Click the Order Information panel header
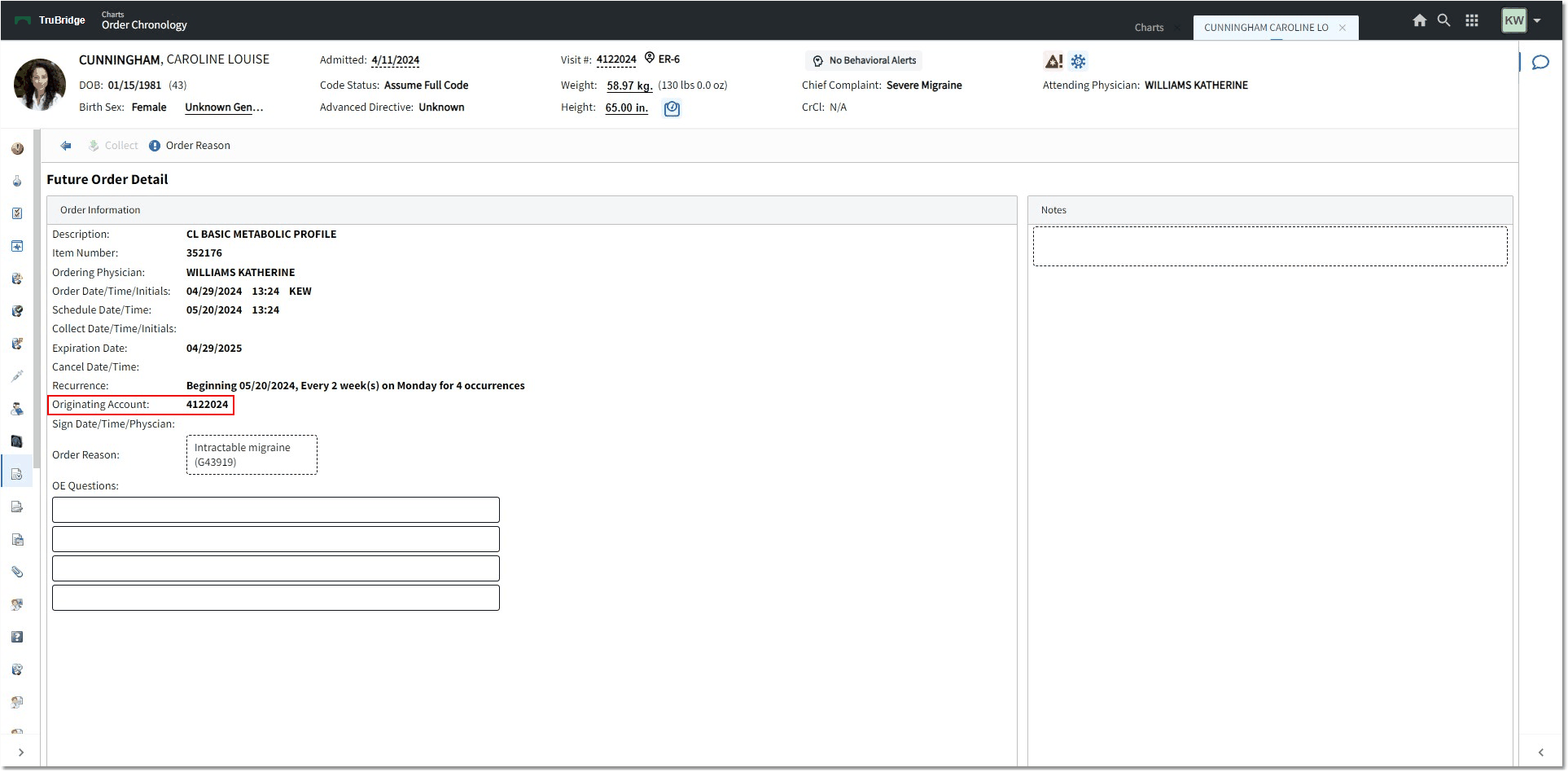This screenshot has width=1568, height=772. 532,210
